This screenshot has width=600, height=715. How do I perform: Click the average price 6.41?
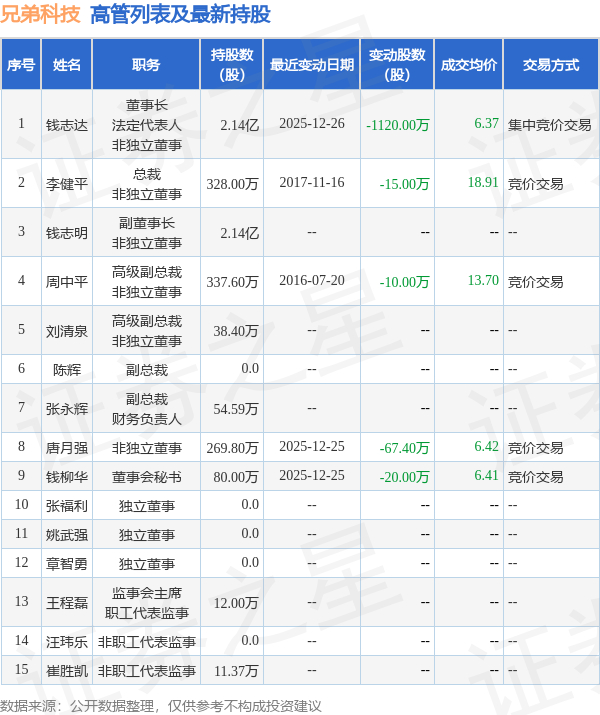[x=486, y=476]
